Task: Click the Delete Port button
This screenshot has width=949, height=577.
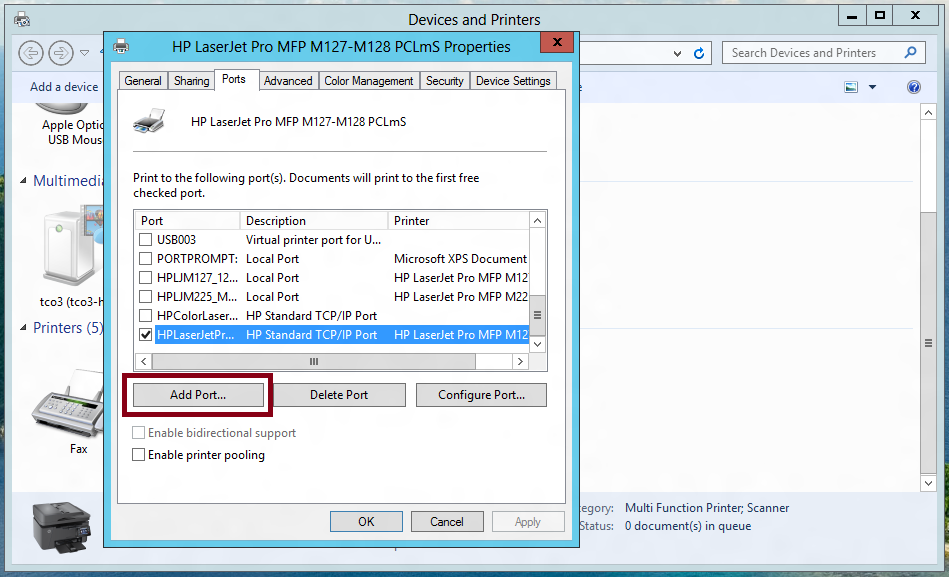Action: [x=339, y=395]
